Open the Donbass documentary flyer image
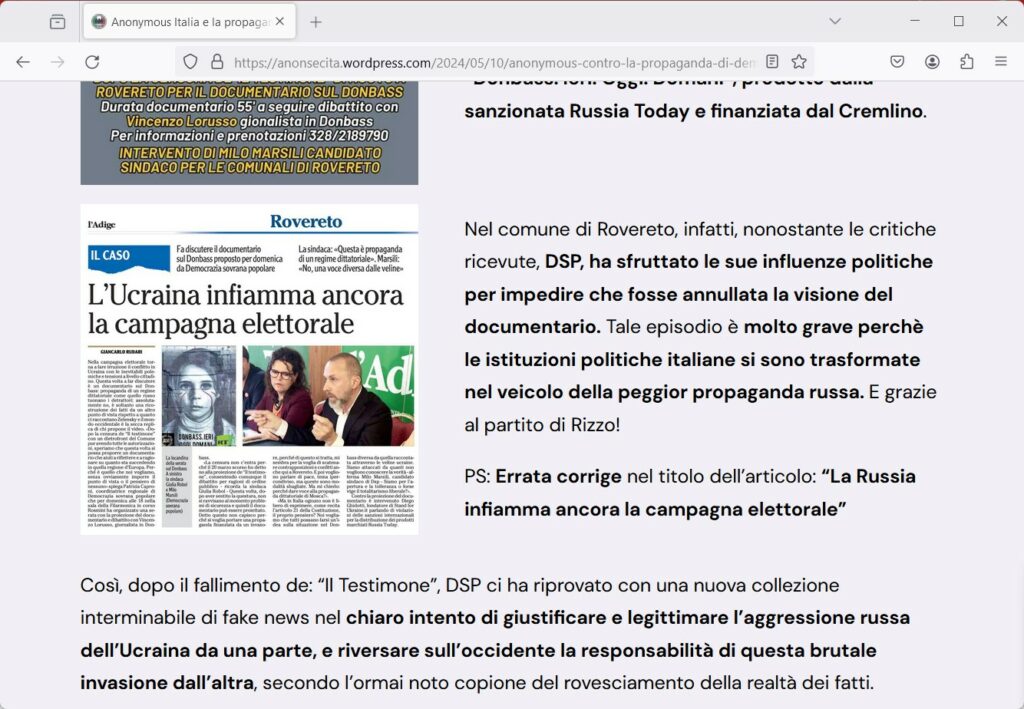This screenshot has width=1024, height=709. 249,132
